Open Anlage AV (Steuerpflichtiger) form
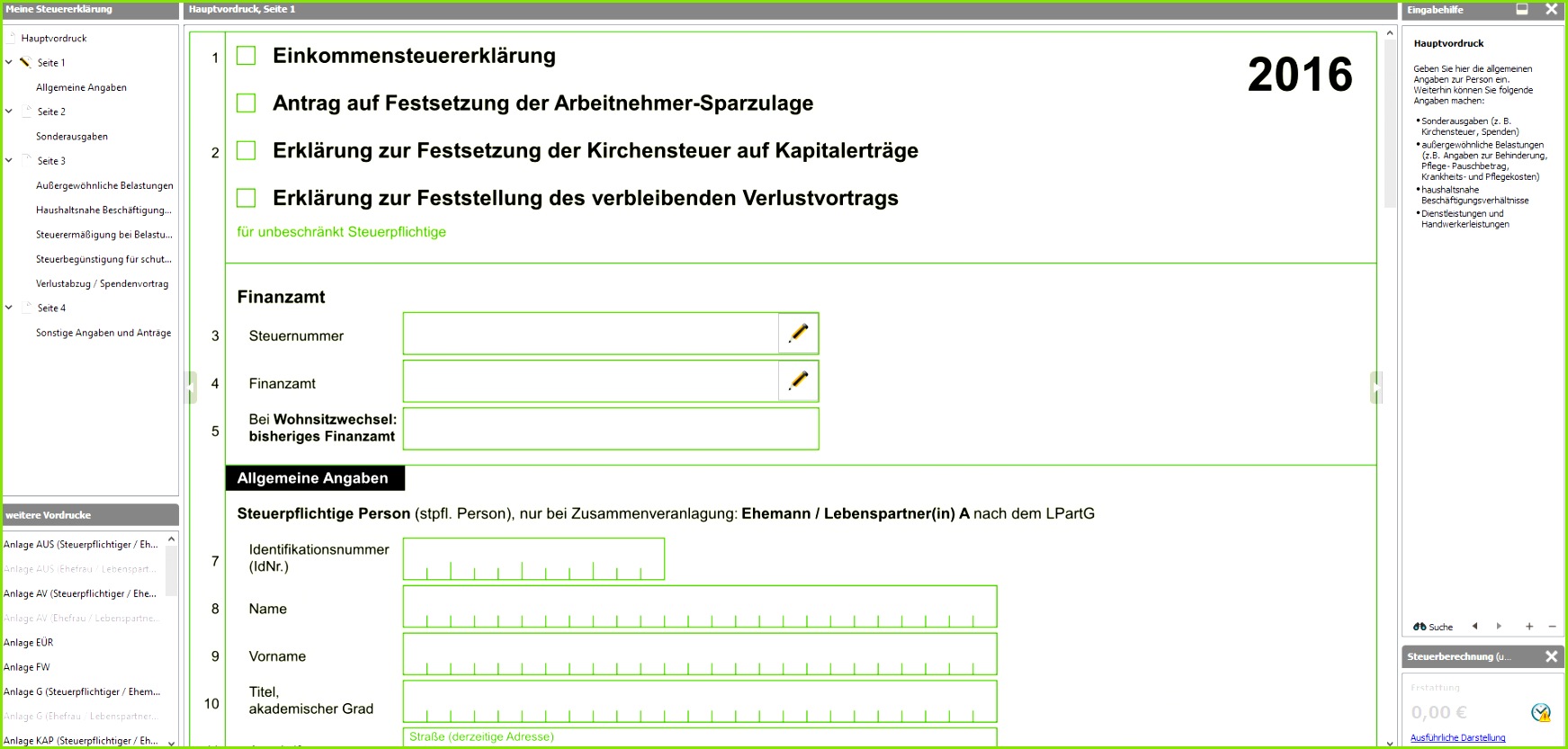Screen dimensions: 1568x749 pos(80,593)
